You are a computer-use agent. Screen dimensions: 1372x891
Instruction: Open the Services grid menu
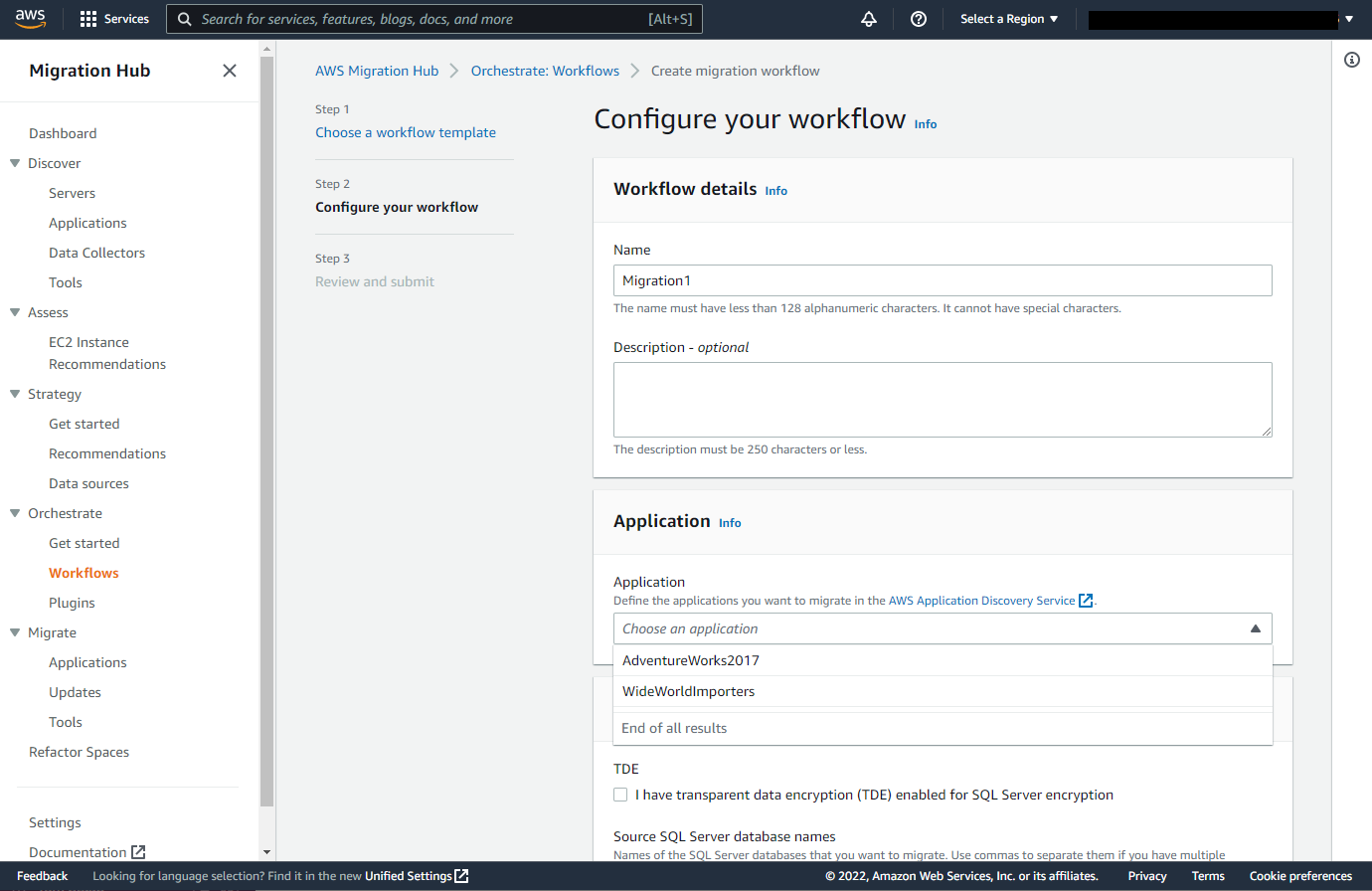coord(88,19)
